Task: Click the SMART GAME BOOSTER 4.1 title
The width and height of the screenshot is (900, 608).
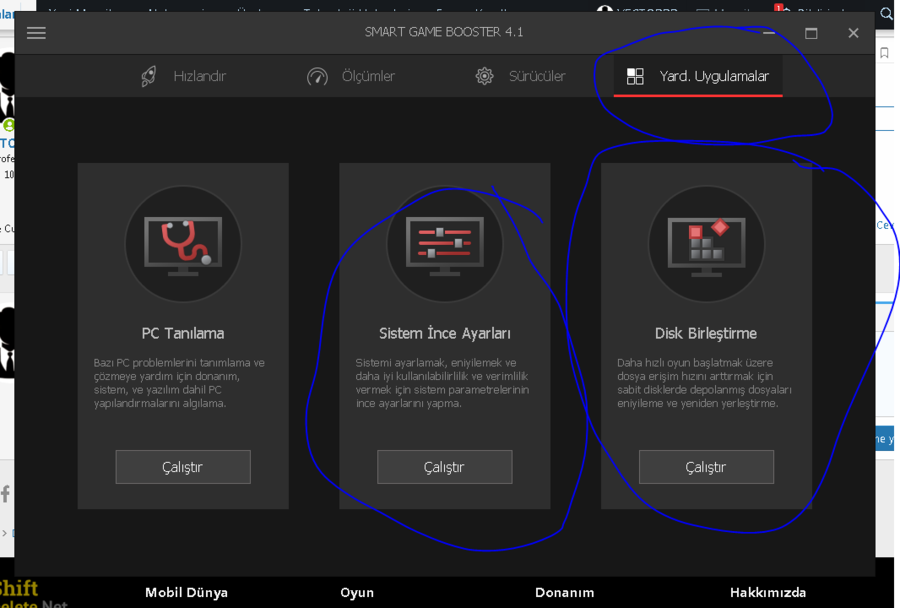Action: pyautogui.click(x=444, y=32)
